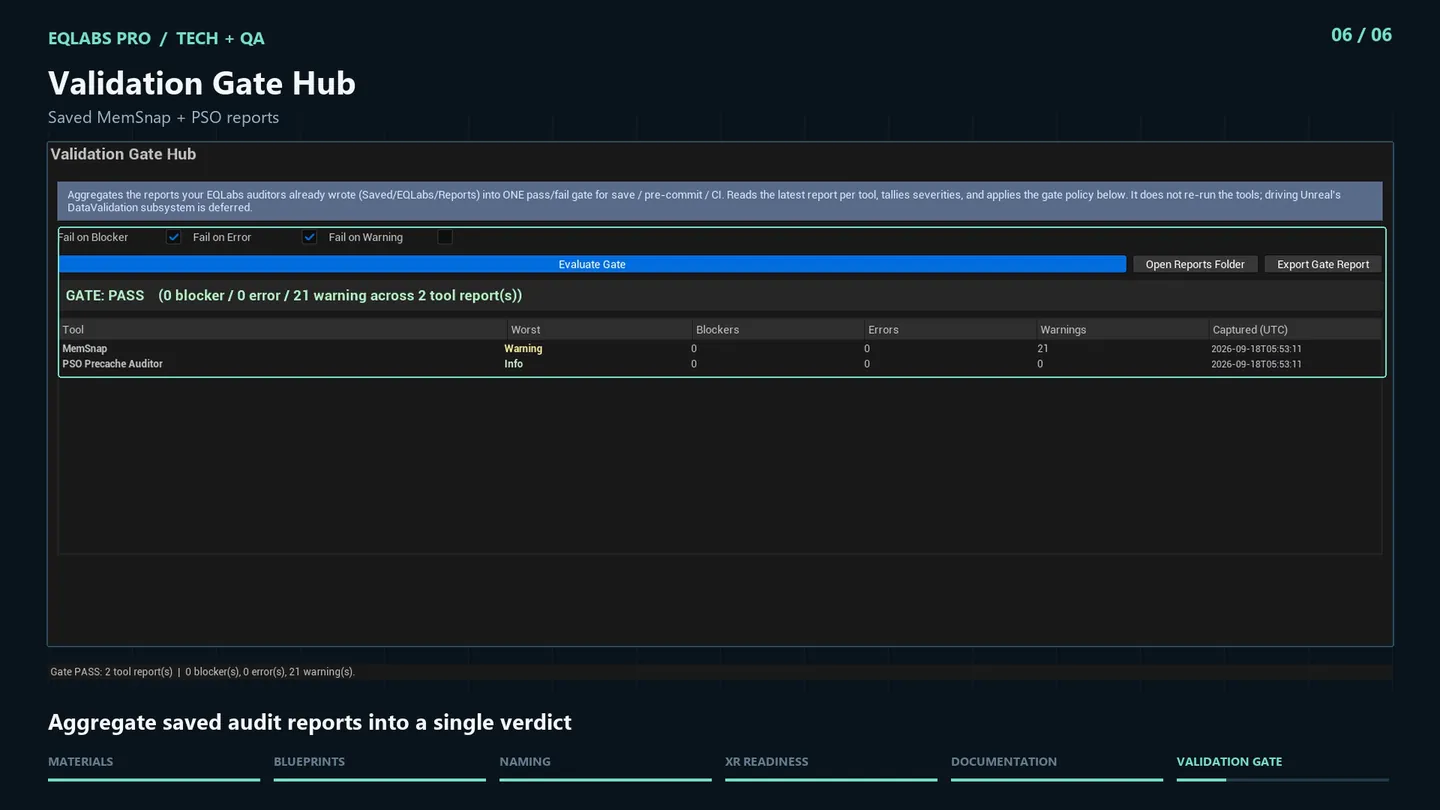
Task: Select the PSO Precache Auditor row name
Action: coord(113,364)
